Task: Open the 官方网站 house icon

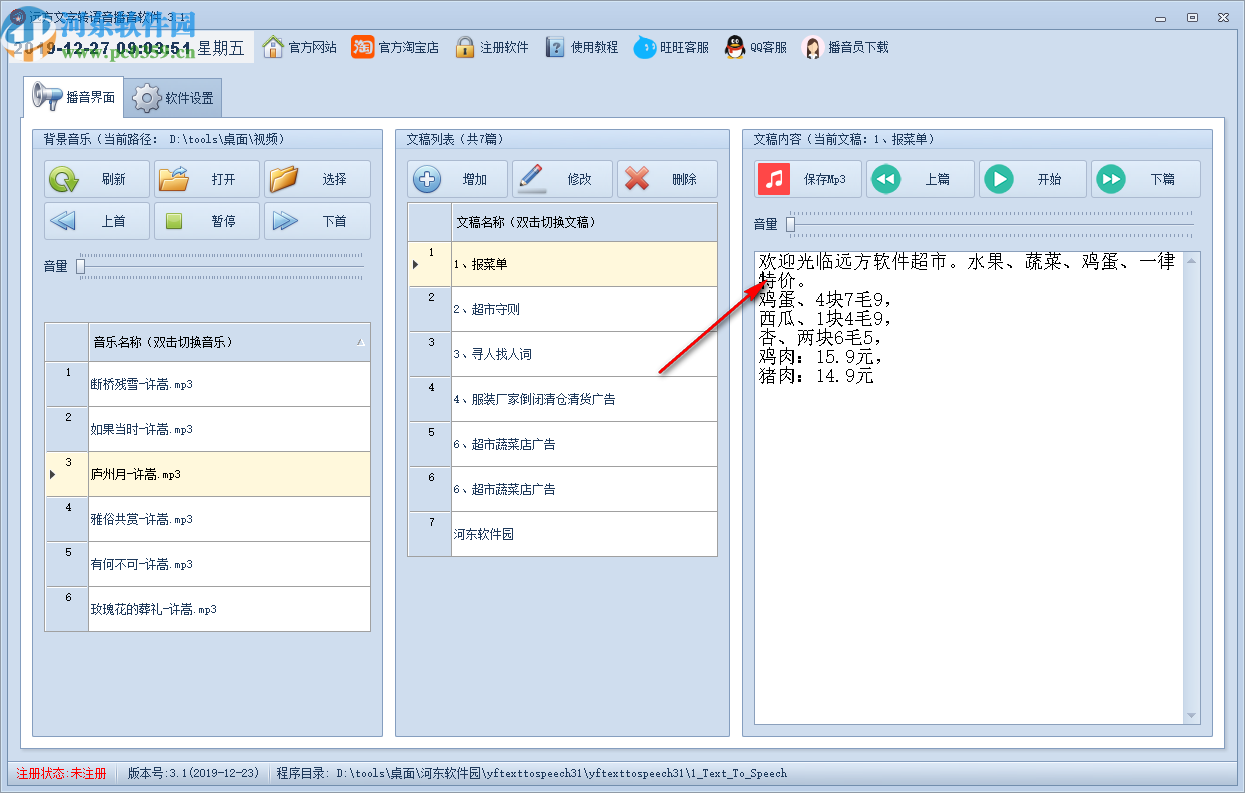Action: point(273,47)
